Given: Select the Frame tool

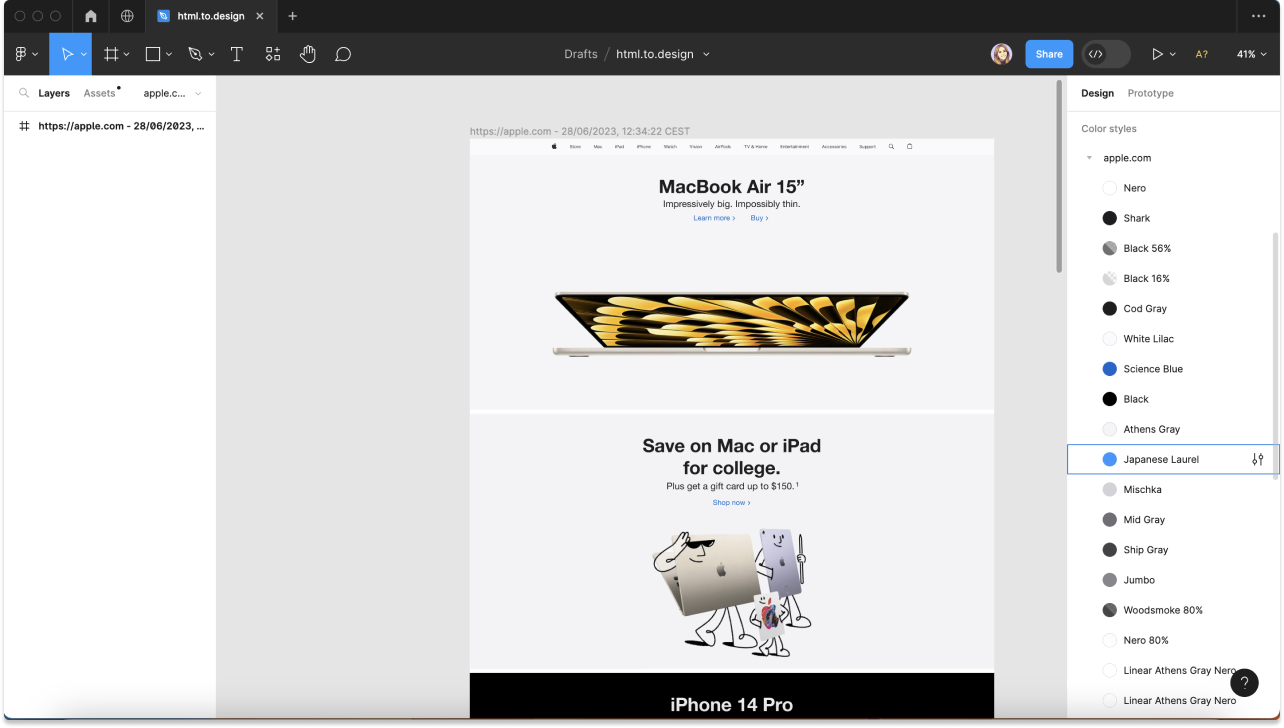Looking at the screenshot, I should [112, 54].
